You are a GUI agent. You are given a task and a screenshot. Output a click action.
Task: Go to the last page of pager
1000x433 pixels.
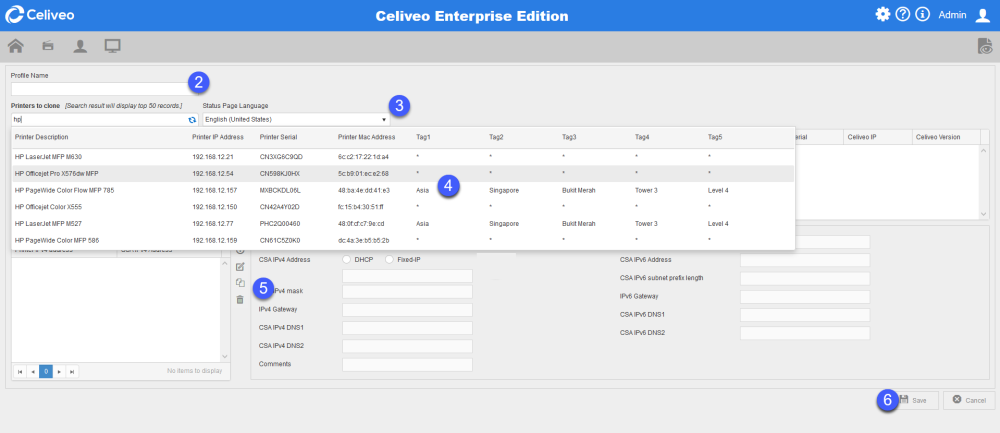coord(72,371)
